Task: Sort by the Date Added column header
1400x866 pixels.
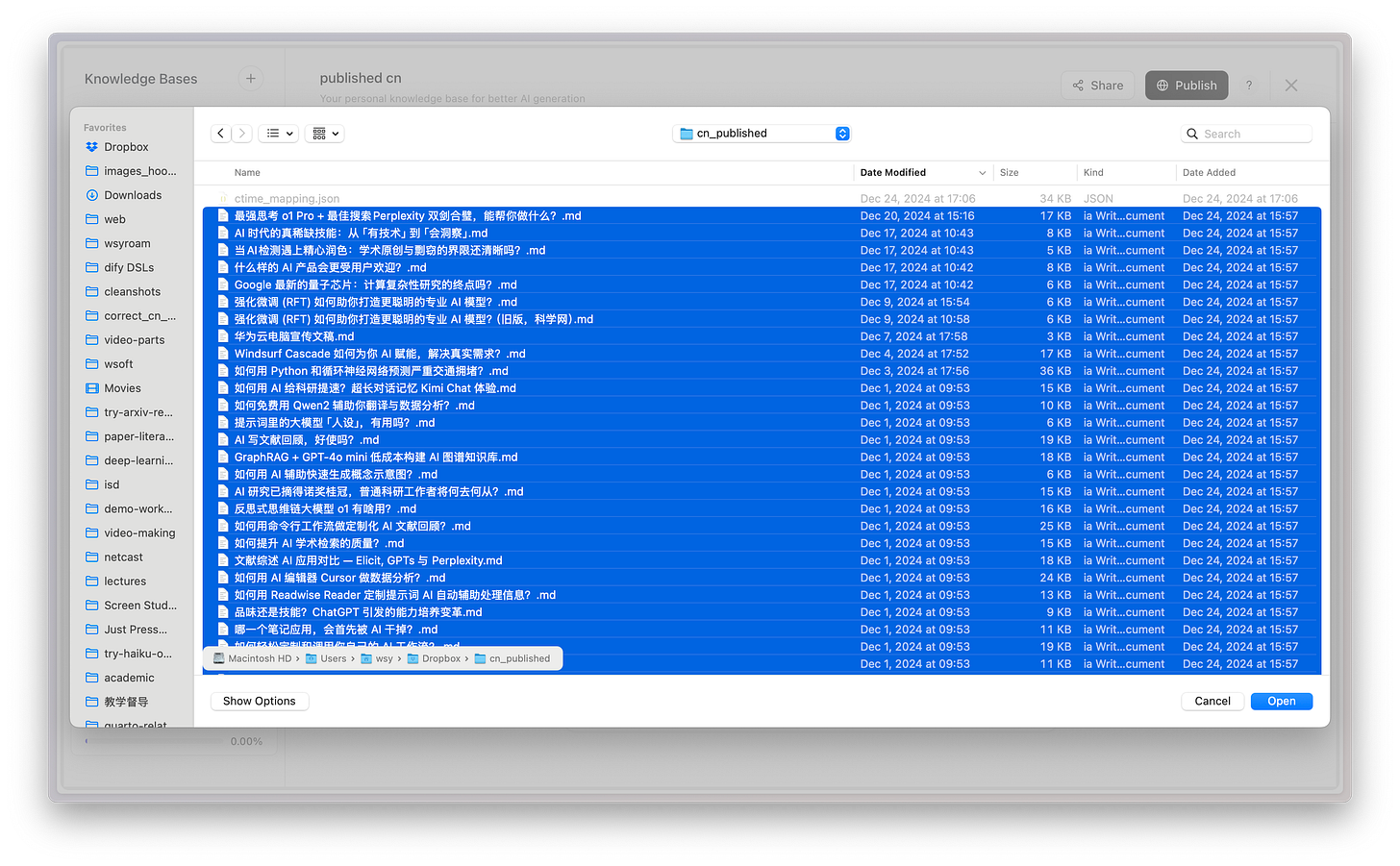Action: (1209, 173)
